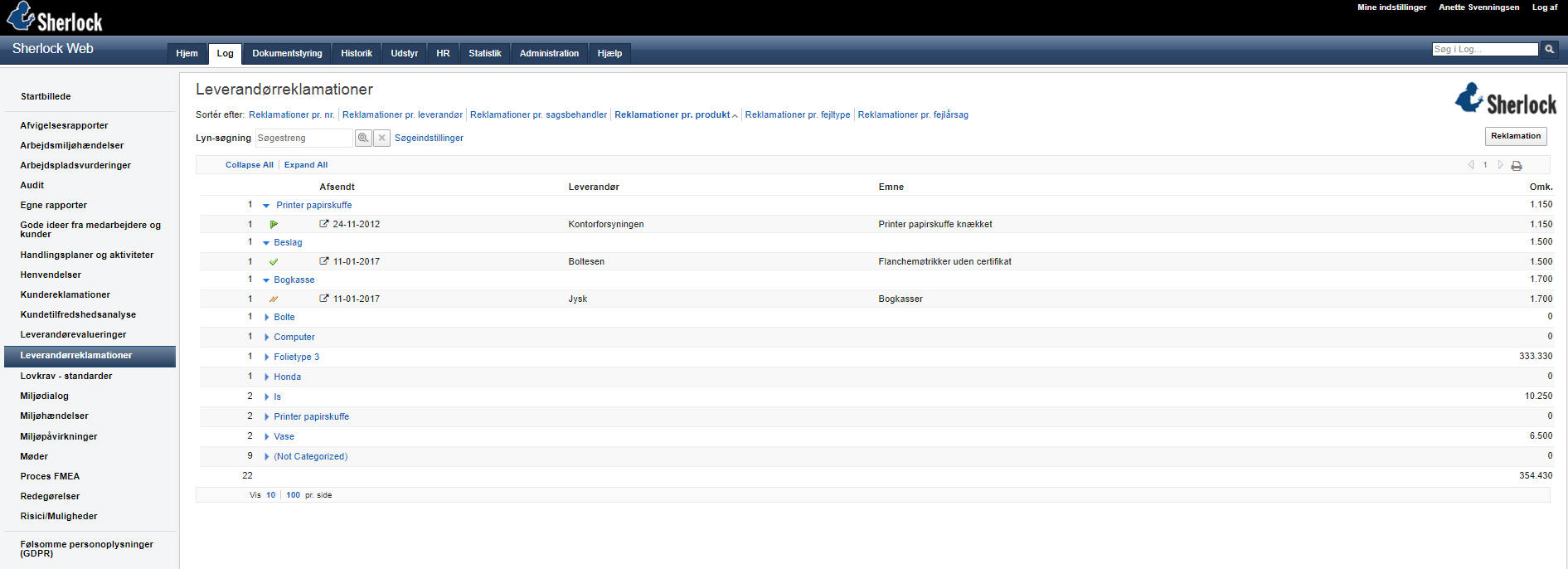The height and width of the screenshot is (569, 1568).
Task: Collapse the Beslag group
Action: [x=266, y=243]
